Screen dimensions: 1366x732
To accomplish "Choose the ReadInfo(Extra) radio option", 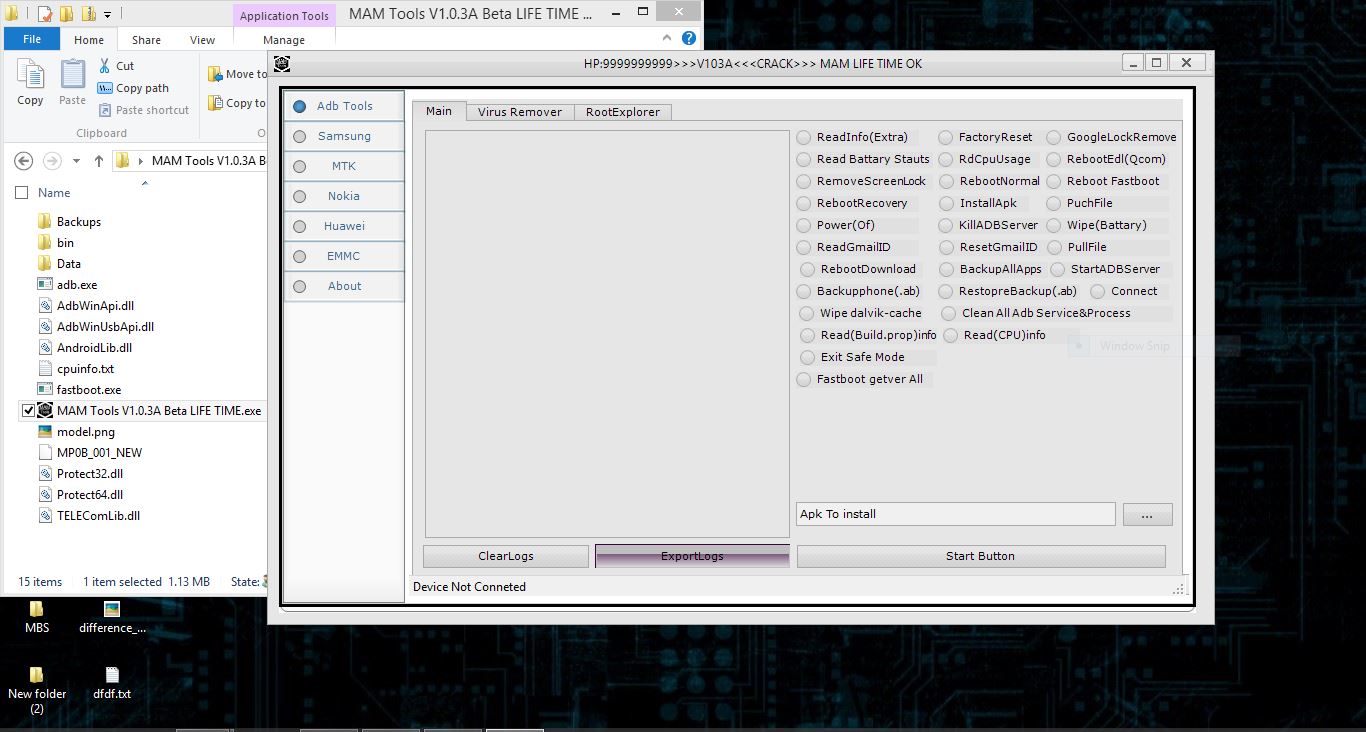I will click(804, 137).
